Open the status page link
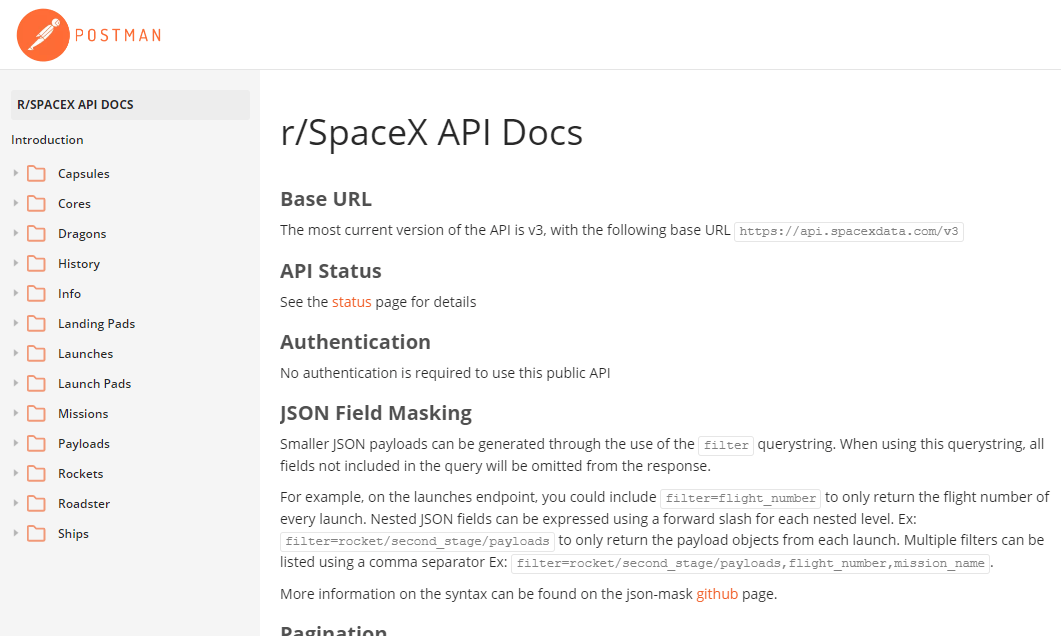The image size is (1062, 636). click(351, 302)
